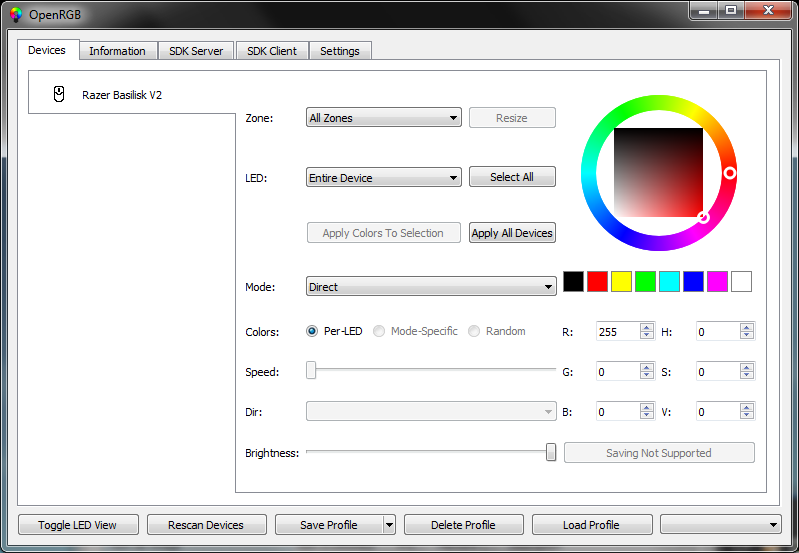Pick the cyan color swatch
This screenshot has height=553, width=799.
coord(670,281)
